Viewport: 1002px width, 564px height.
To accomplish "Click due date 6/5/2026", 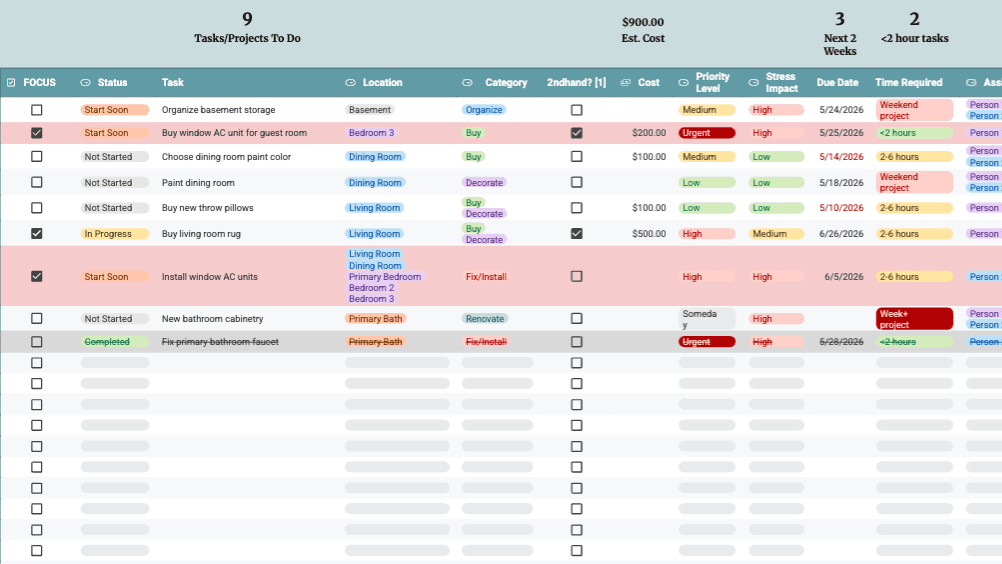I will [844, 277].
